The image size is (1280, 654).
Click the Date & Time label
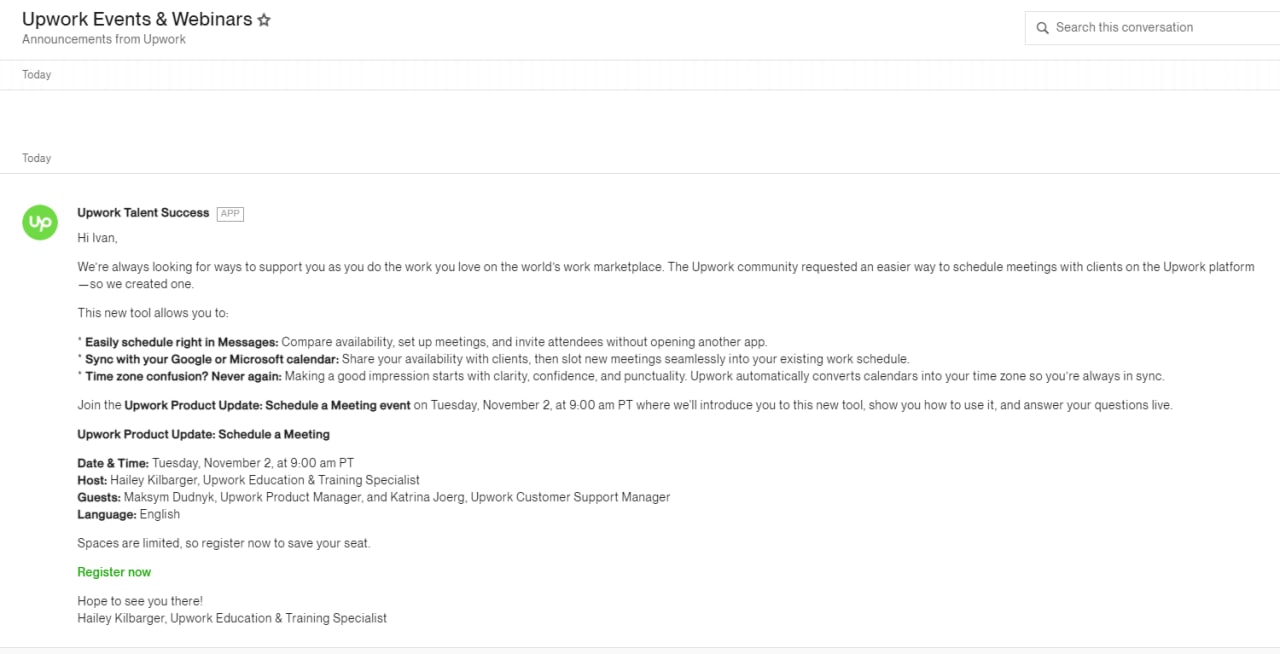(113, 463)
